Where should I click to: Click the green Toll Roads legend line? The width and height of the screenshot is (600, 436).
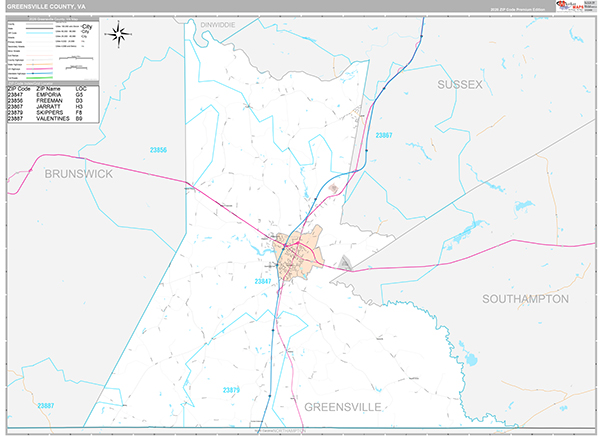coord(39,78)
